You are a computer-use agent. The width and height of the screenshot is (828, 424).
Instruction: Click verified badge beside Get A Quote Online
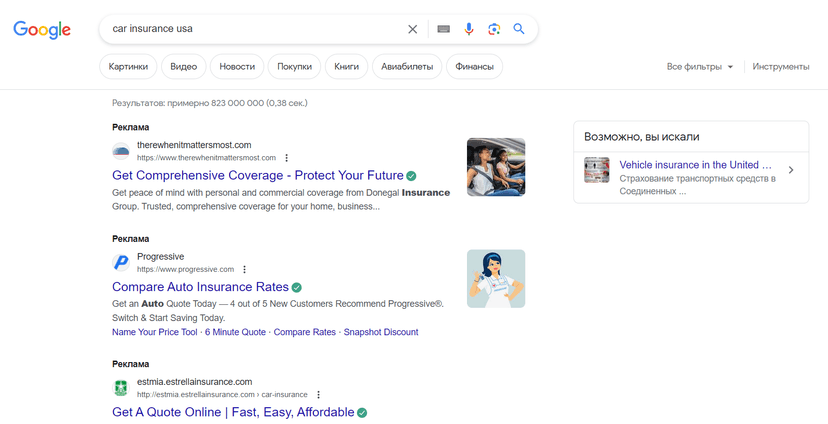point(362,412)
